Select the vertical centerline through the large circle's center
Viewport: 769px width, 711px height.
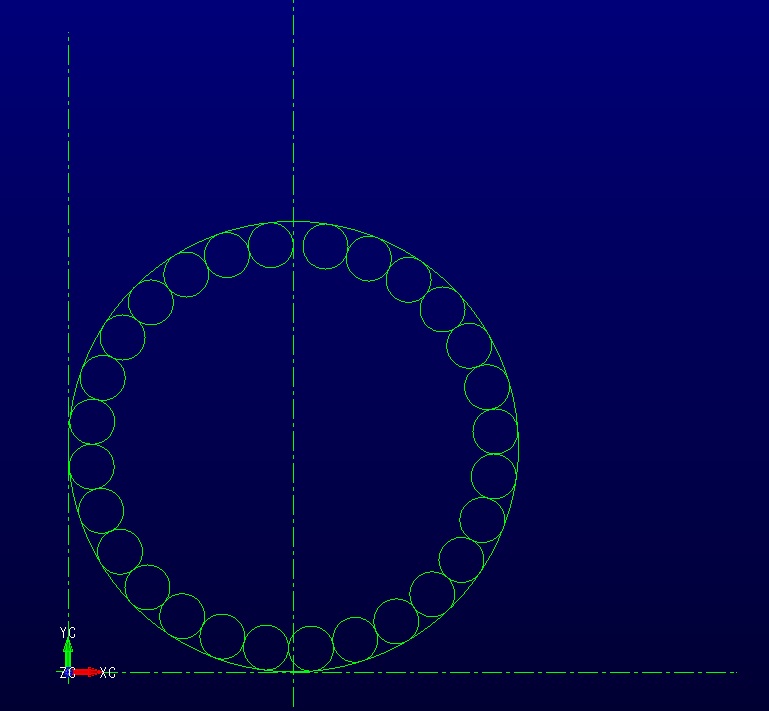click(293, 120)
